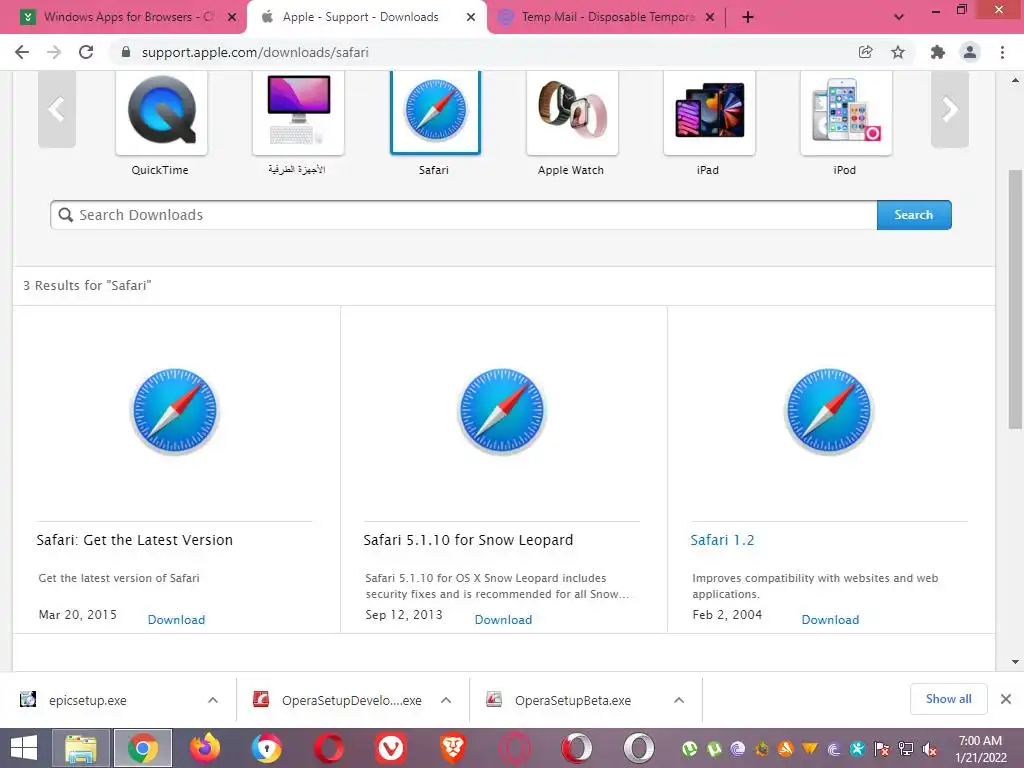The image size is (1024, 768).
Task: Click Safari icon above Safari 1.2 card
Action: (x=829, y=411)
